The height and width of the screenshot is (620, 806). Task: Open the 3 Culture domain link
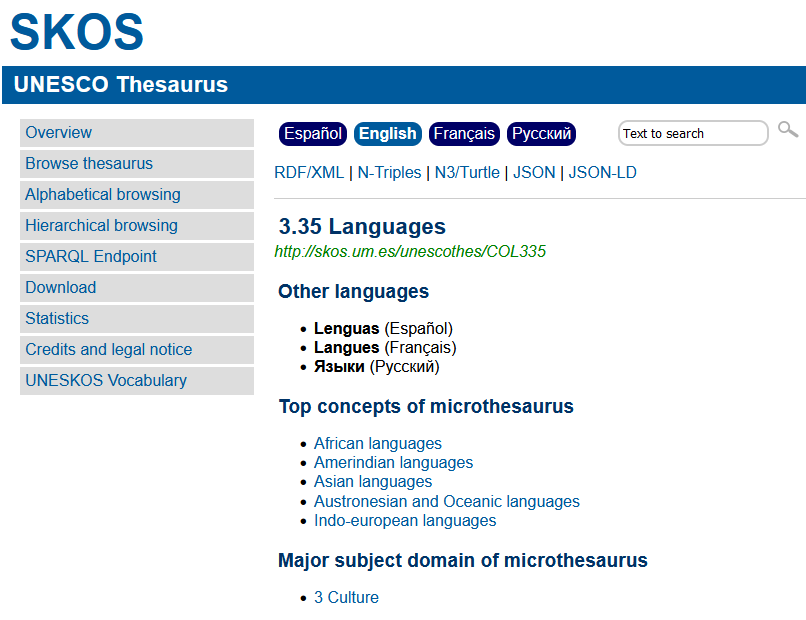click(x=346, y=597)
